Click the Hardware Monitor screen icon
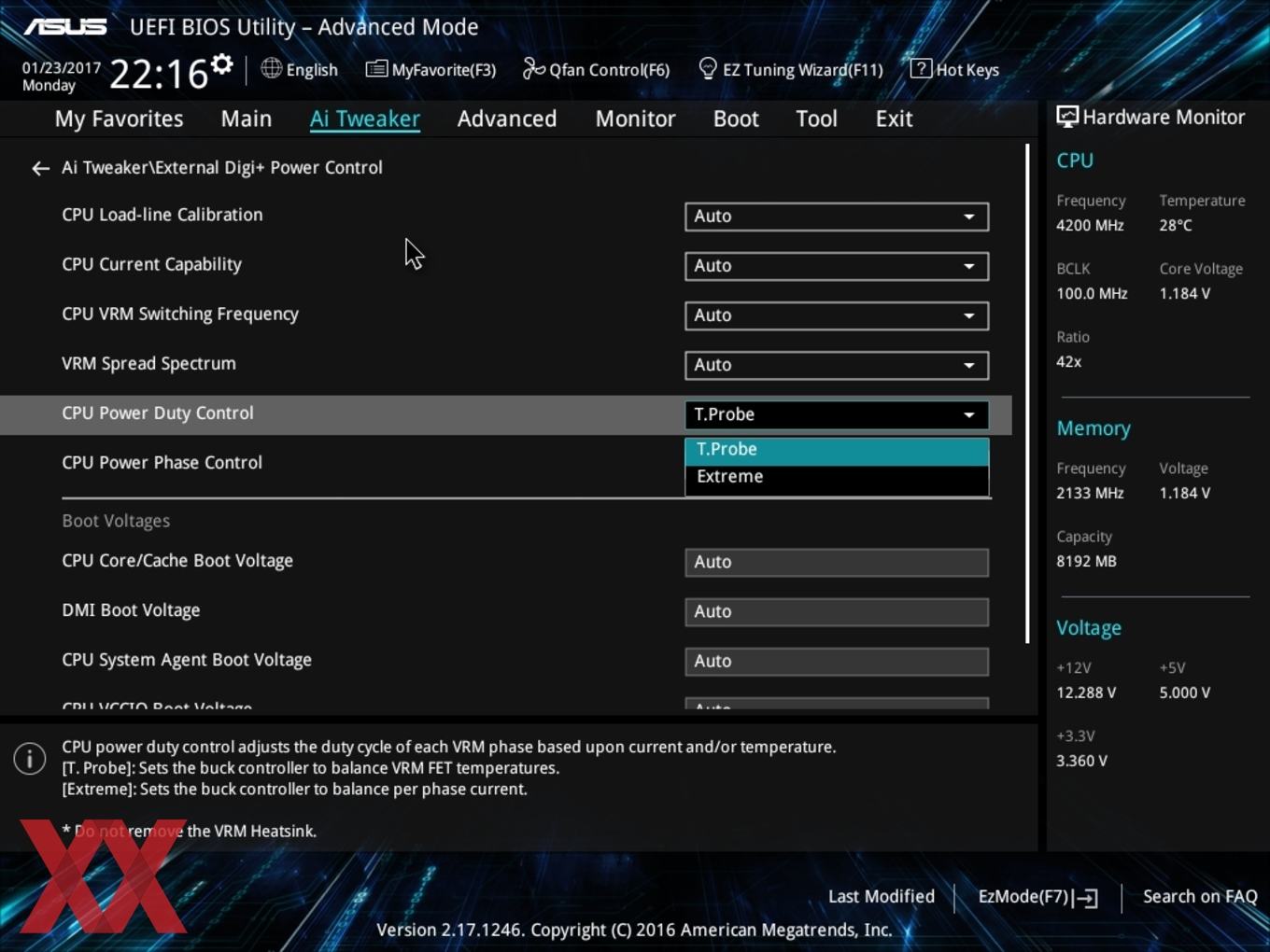The width and height of the screenshot is (1270, 952). tap(1067, 117)
